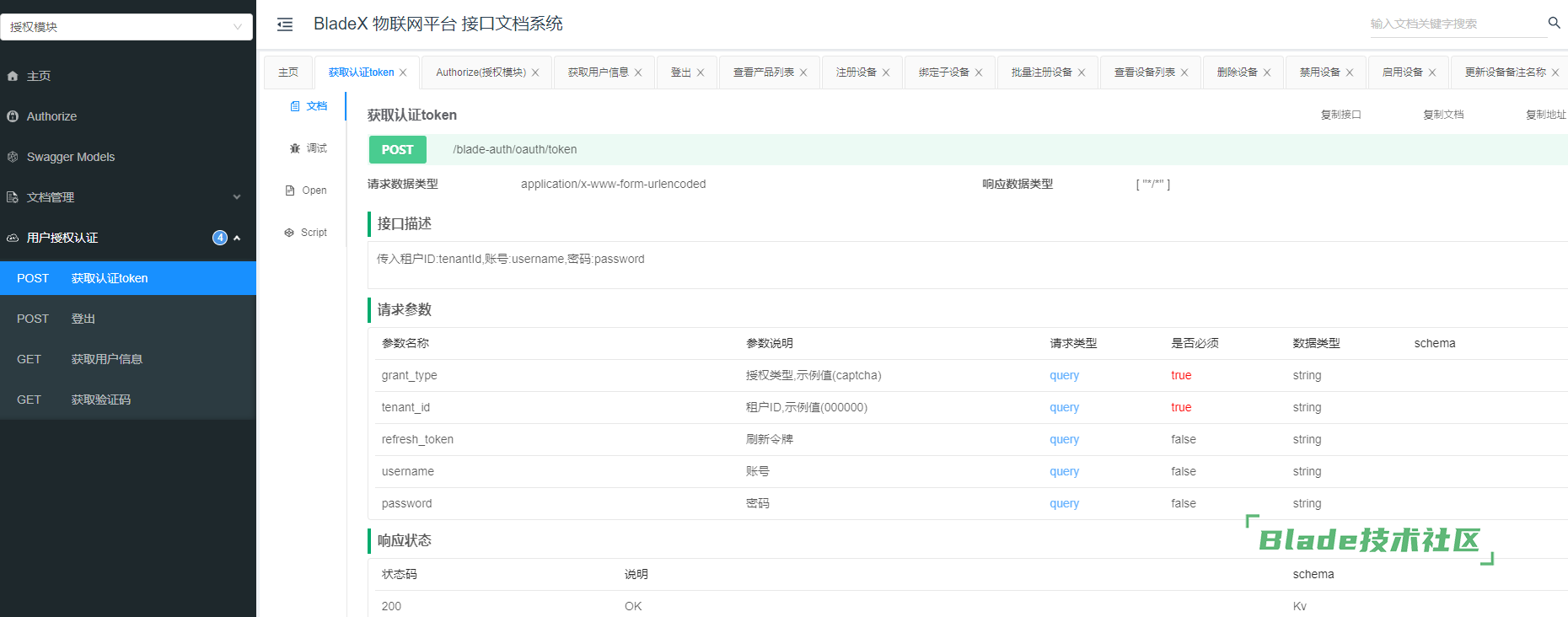
Task: Click the 复制文档 button
Action: (1443, 115)
